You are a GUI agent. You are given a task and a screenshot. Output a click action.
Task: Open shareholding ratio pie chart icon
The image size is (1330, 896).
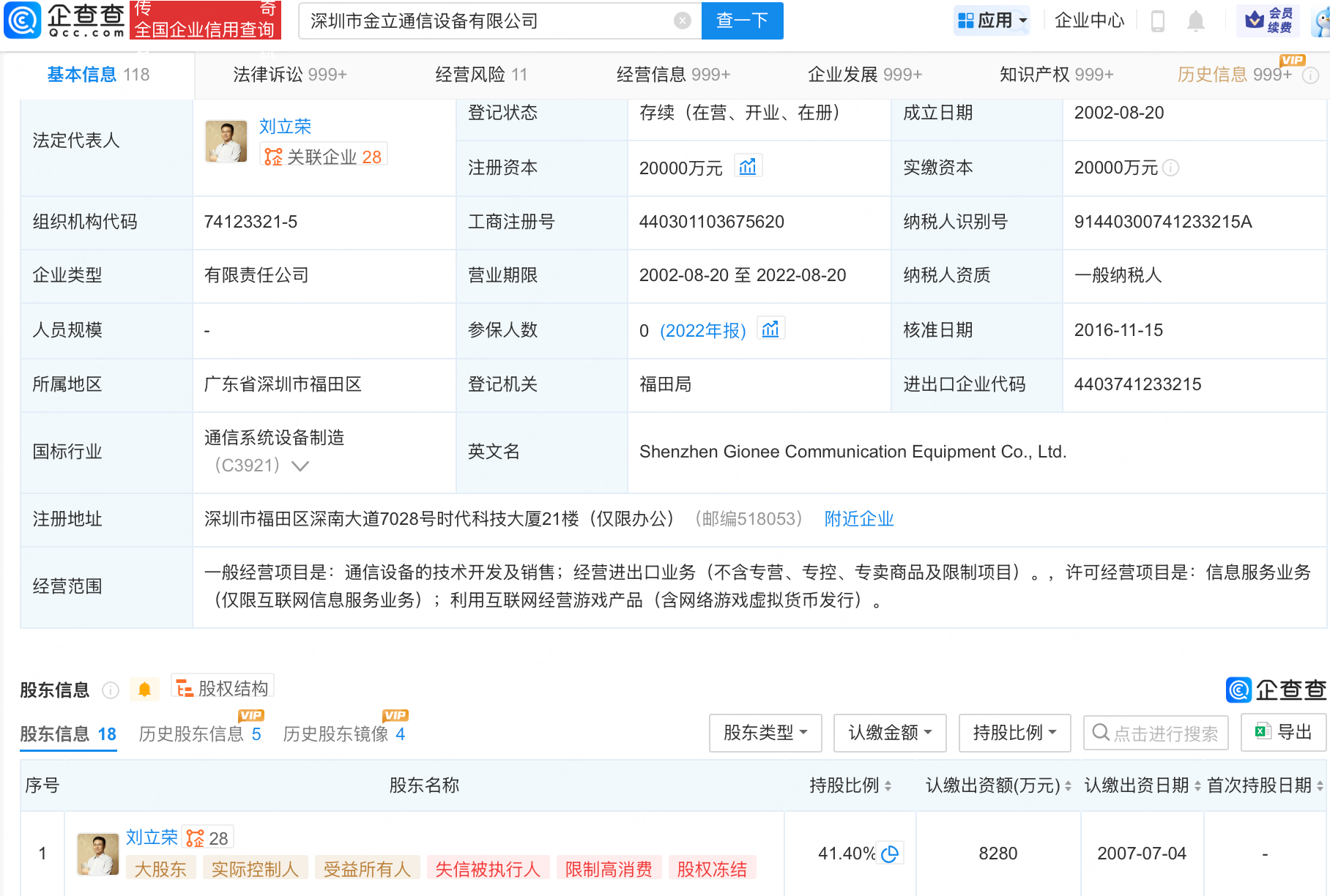click(x=890, y=854)
